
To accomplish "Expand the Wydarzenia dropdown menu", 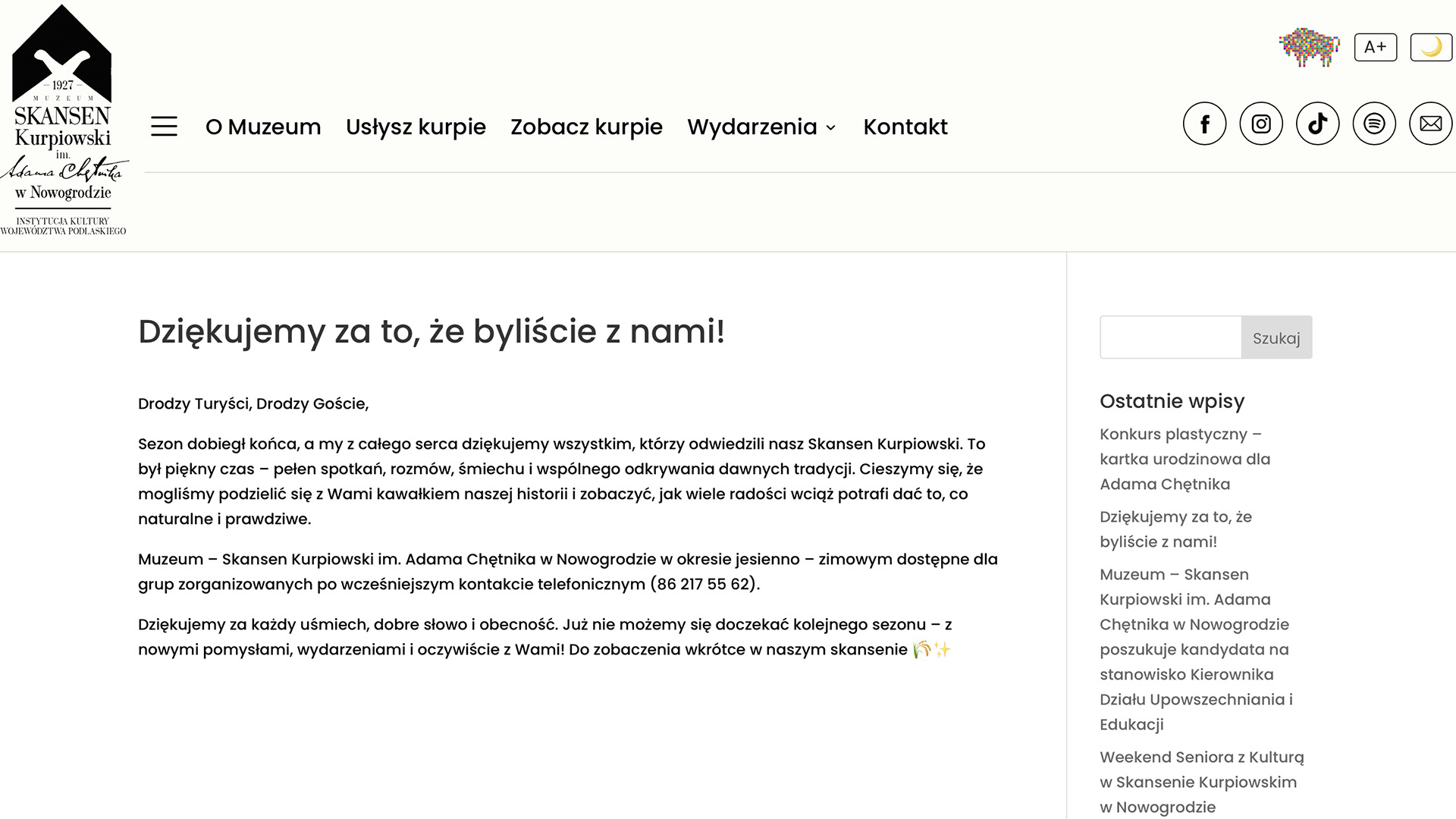I will (x=761, y=127).
